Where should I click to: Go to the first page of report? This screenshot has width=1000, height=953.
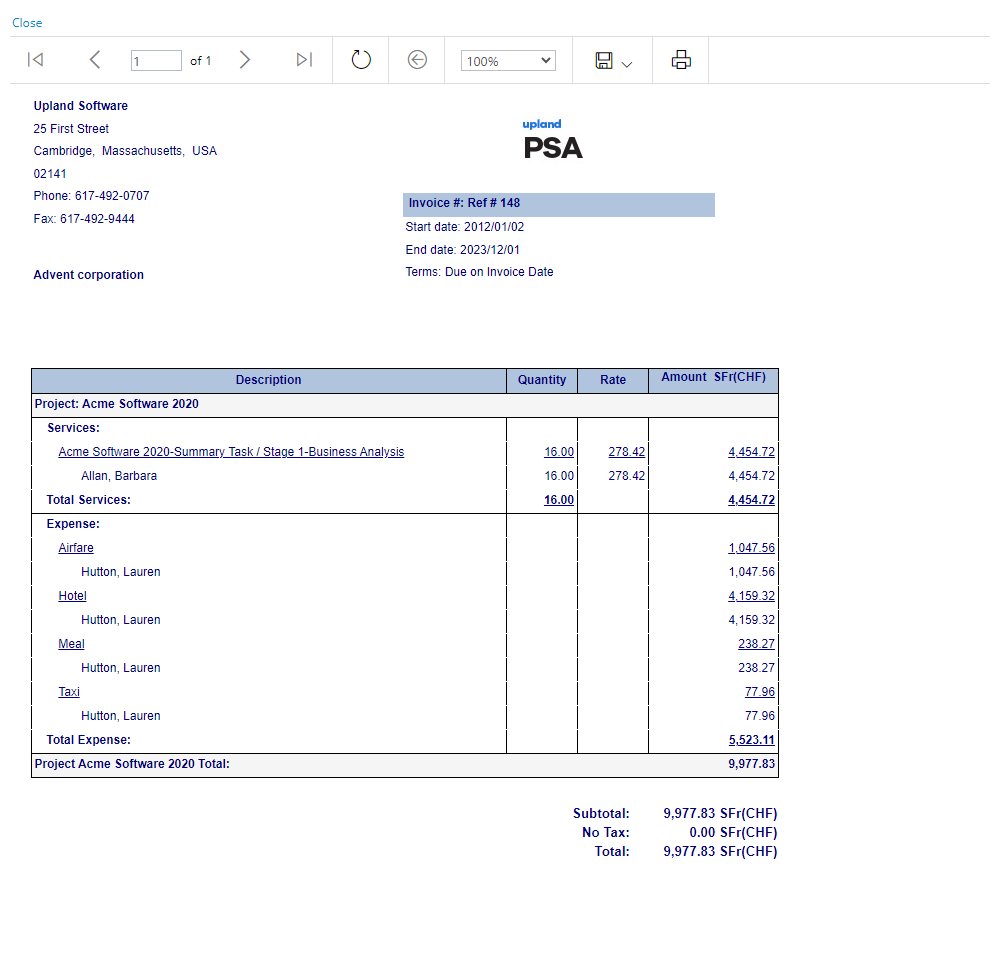coord(36,60)
